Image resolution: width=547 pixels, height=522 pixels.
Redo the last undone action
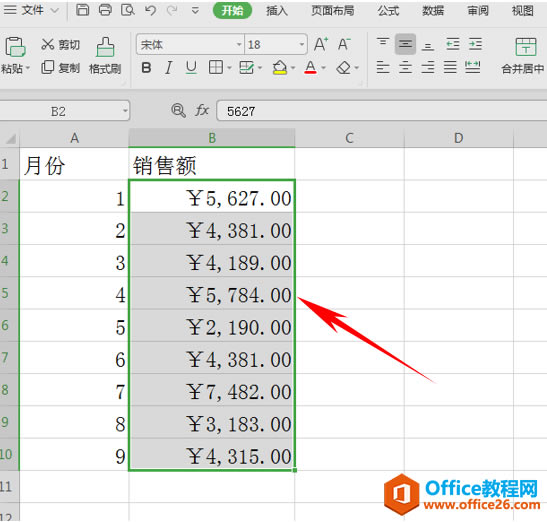[172, 10]
